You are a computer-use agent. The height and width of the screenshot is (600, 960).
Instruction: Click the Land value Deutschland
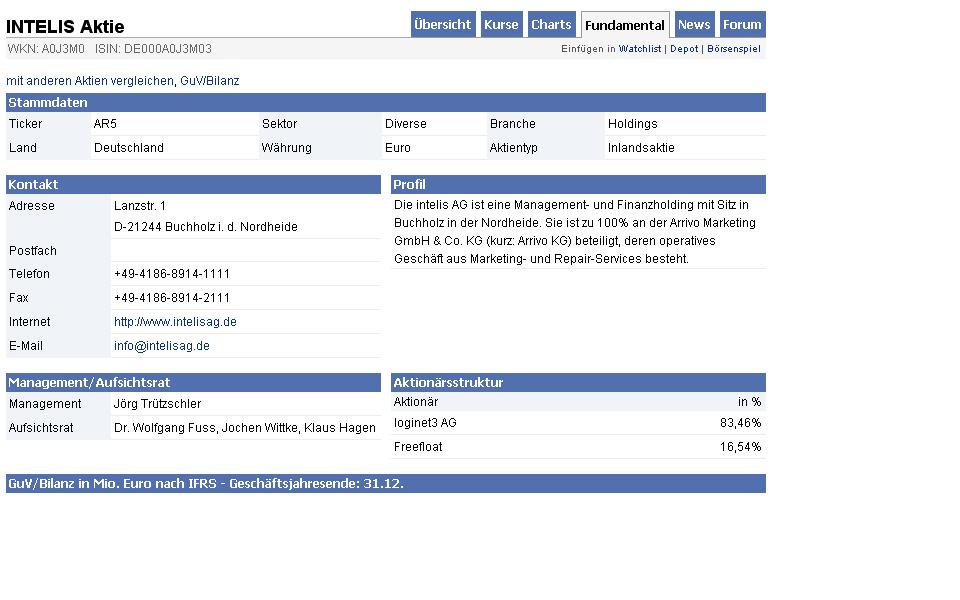click(129, 148)
